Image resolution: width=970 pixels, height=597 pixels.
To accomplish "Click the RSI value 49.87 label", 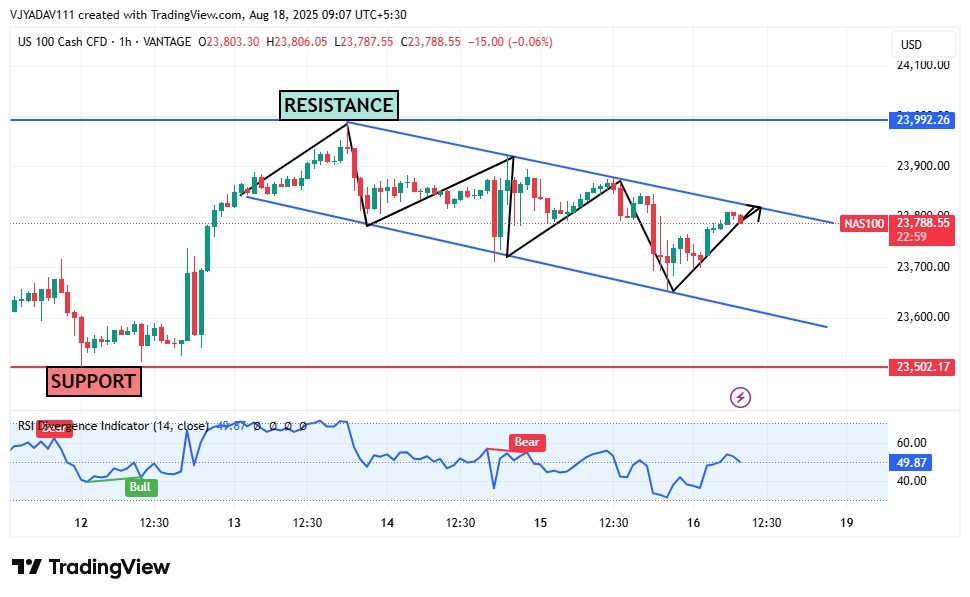I will click(911, 462).
